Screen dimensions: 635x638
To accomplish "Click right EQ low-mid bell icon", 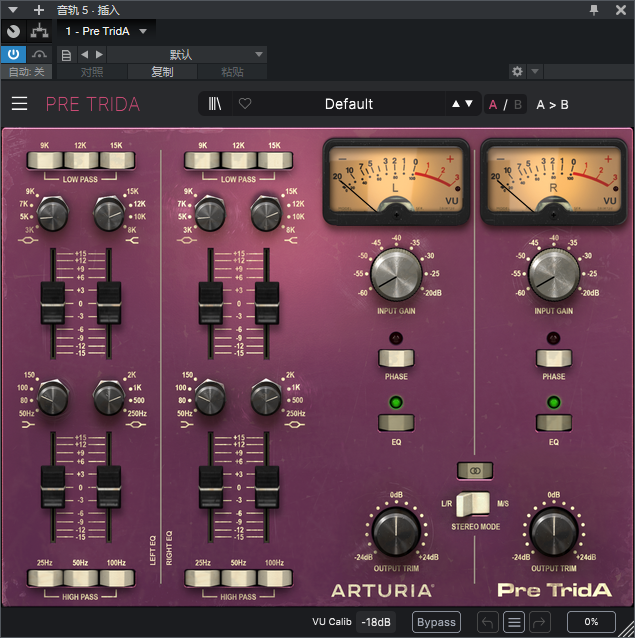I will coord(295,425).
